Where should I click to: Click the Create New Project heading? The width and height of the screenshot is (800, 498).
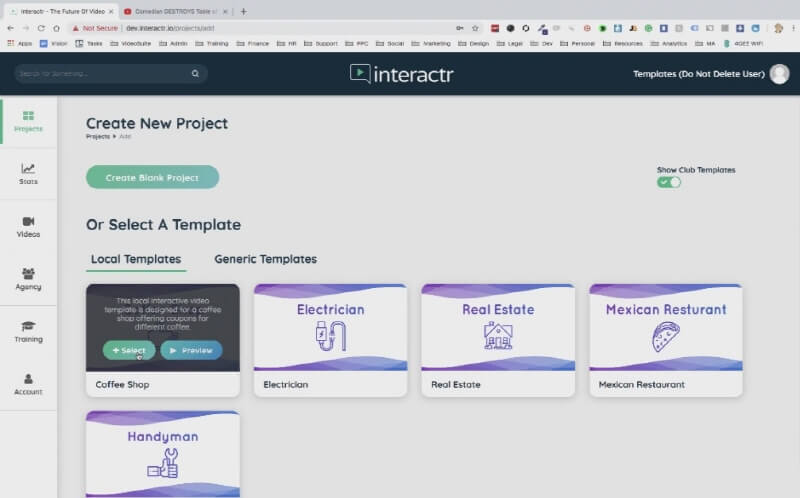(x=157, y=123)
